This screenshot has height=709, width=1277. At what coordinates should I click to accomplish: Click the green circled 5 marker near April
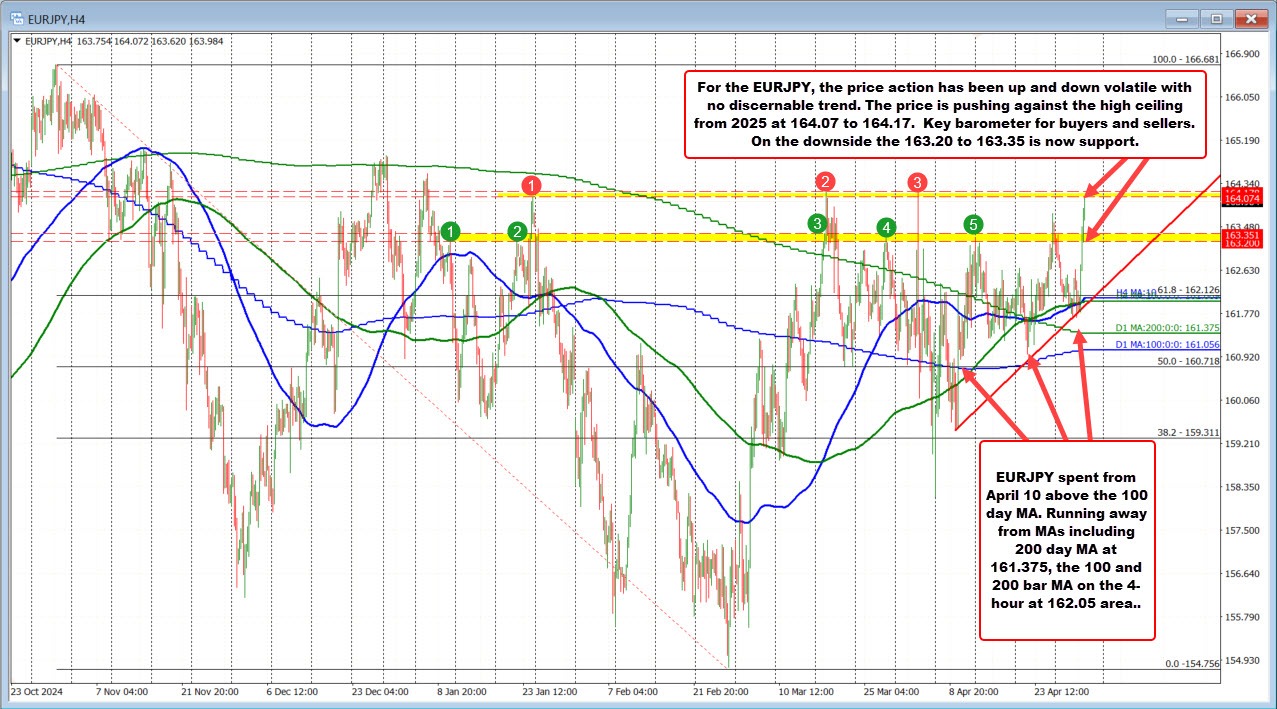click(x=971, y=226)
